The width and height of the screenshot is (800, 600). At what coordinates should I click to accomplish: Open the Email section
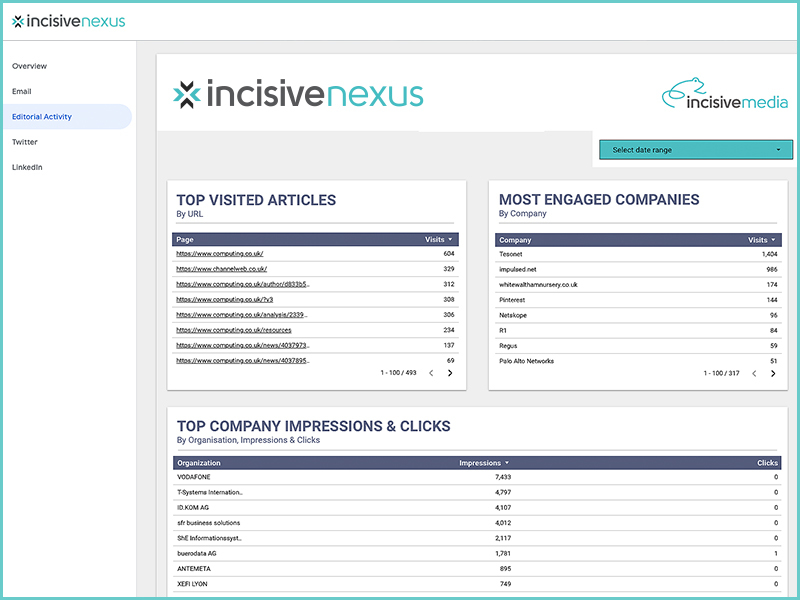coord(22,91)
